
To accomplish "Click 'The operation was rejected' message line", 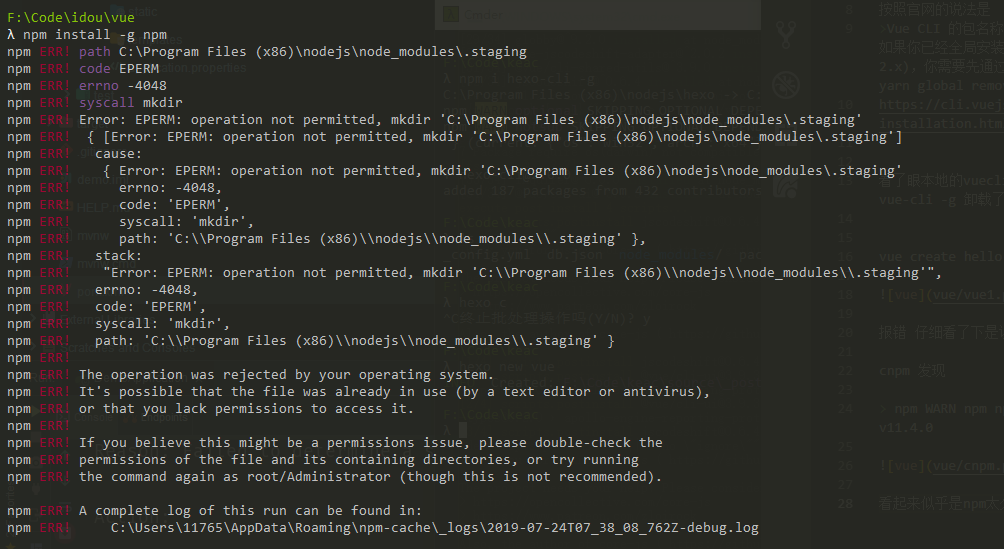I will tap(286, 375).
